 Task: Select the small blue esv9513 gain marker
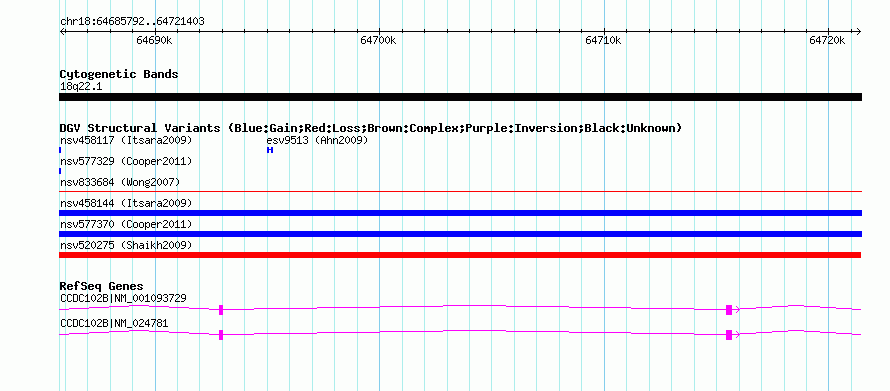coord(270,150)
